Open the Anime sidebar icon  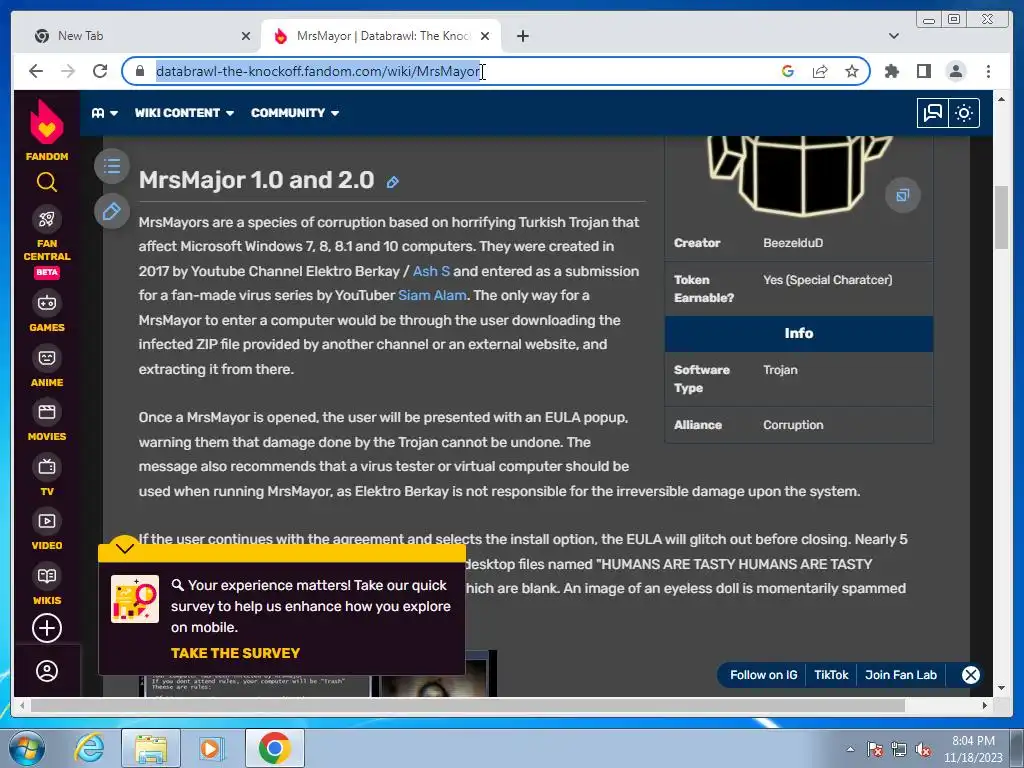[46, 358]
